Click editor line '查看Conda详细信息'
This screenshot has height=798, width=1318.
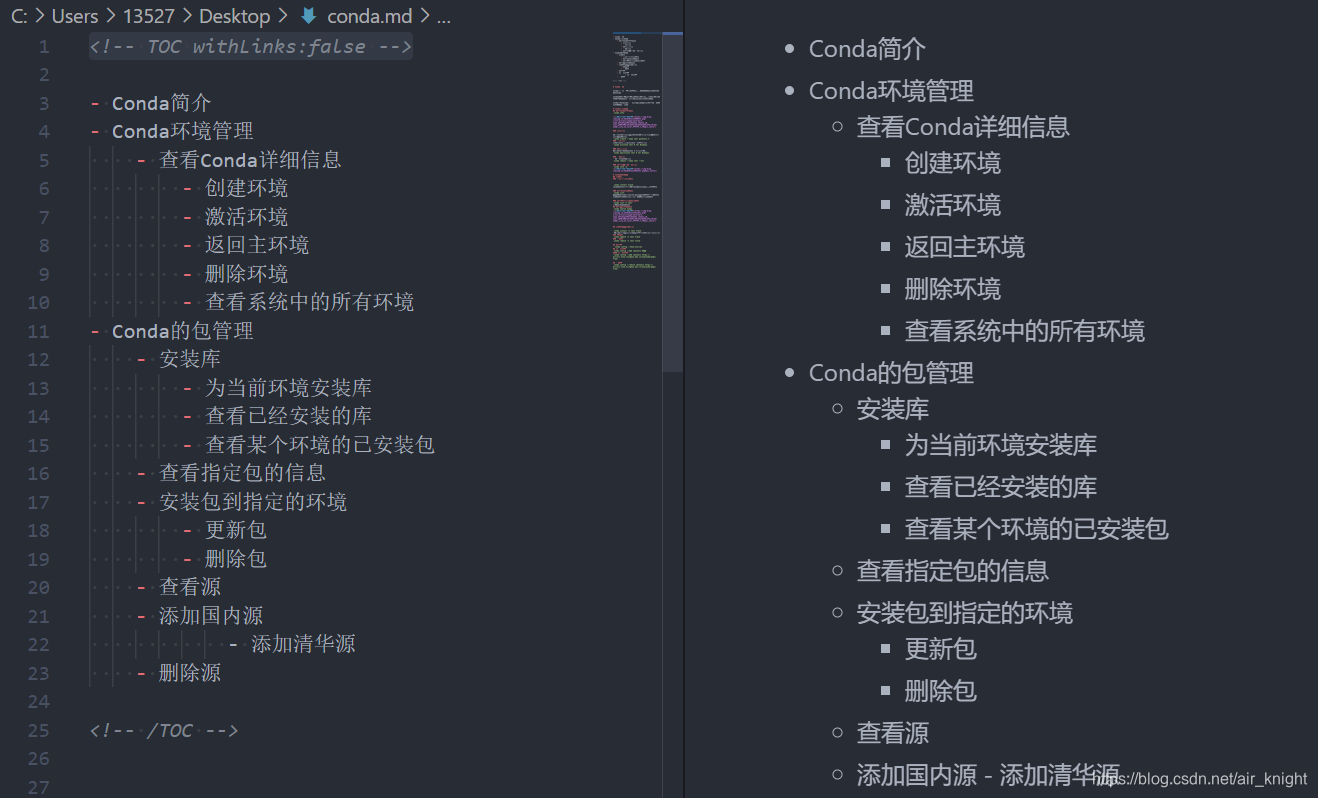[x=250, y=160]
